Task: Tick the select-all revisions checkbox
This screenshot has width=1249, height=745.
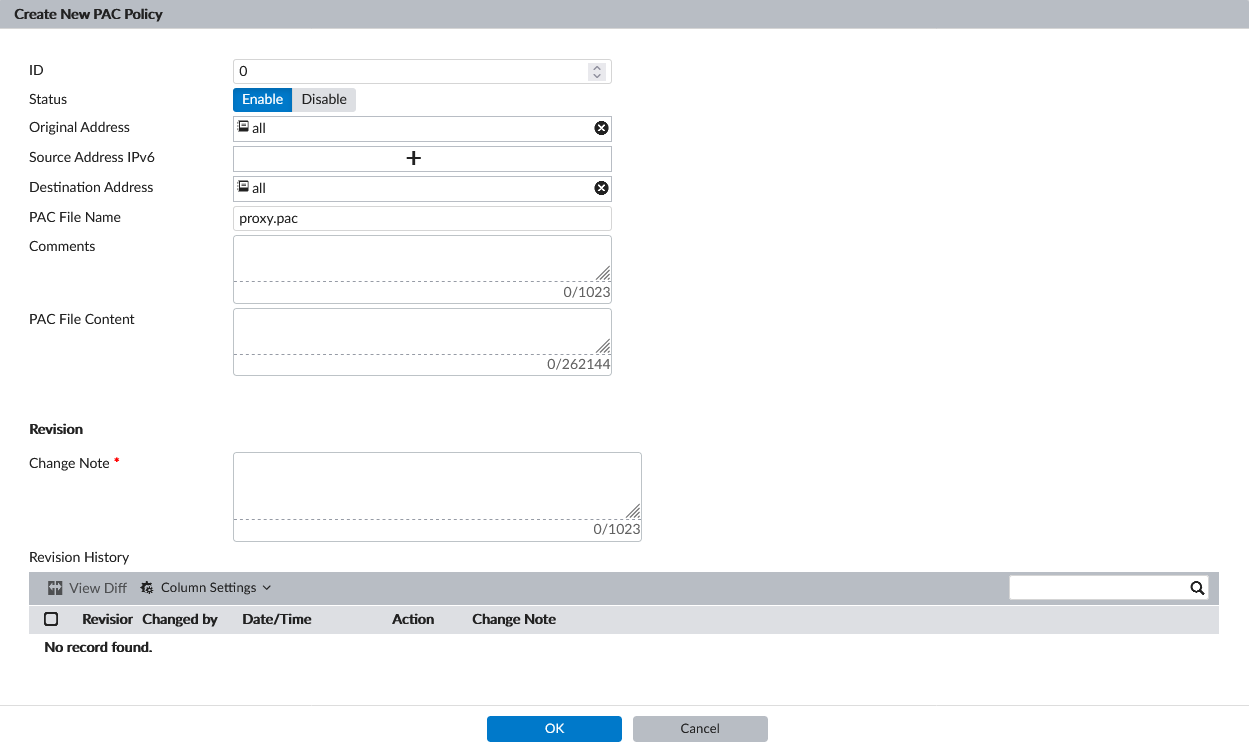Action: pos(51,619)
